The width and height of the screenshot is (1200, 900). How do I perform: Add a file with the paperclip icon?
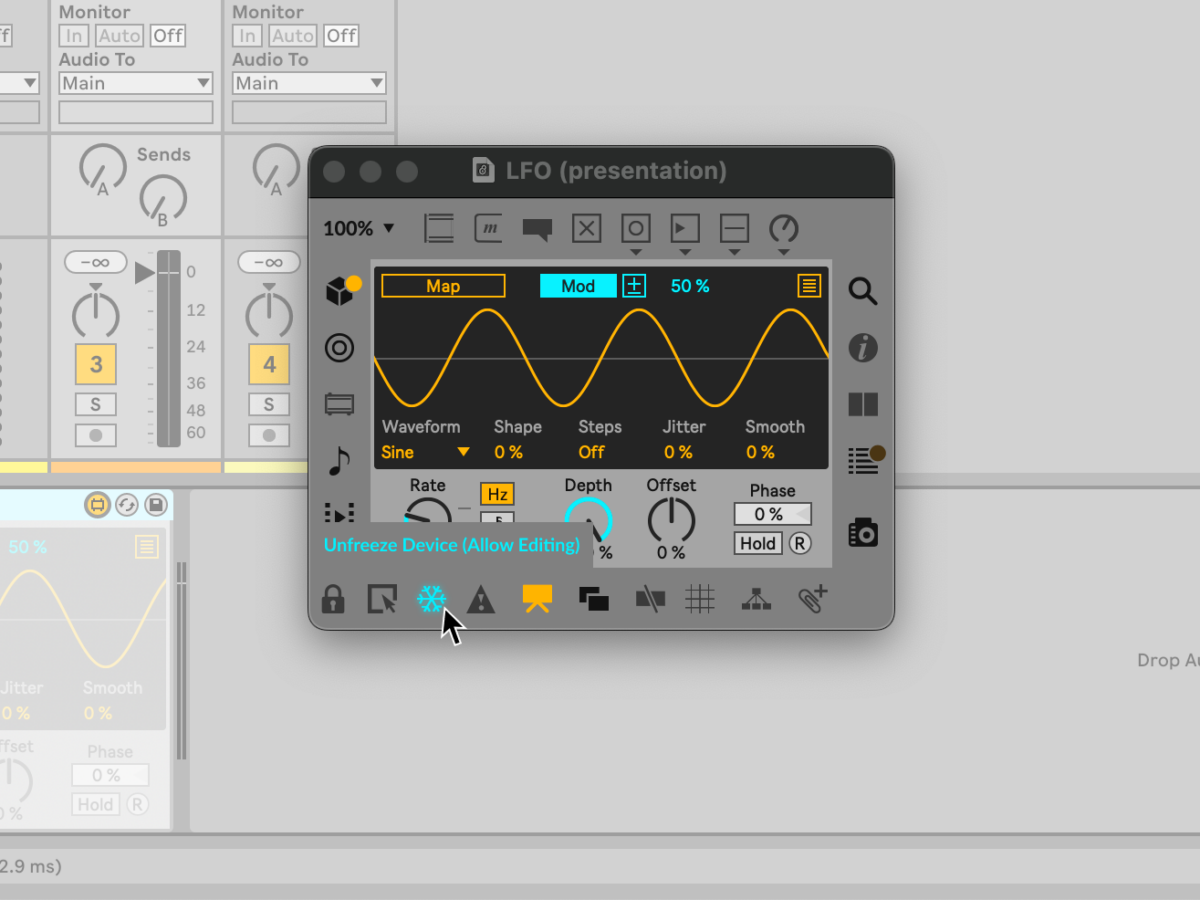coord(811,598)
